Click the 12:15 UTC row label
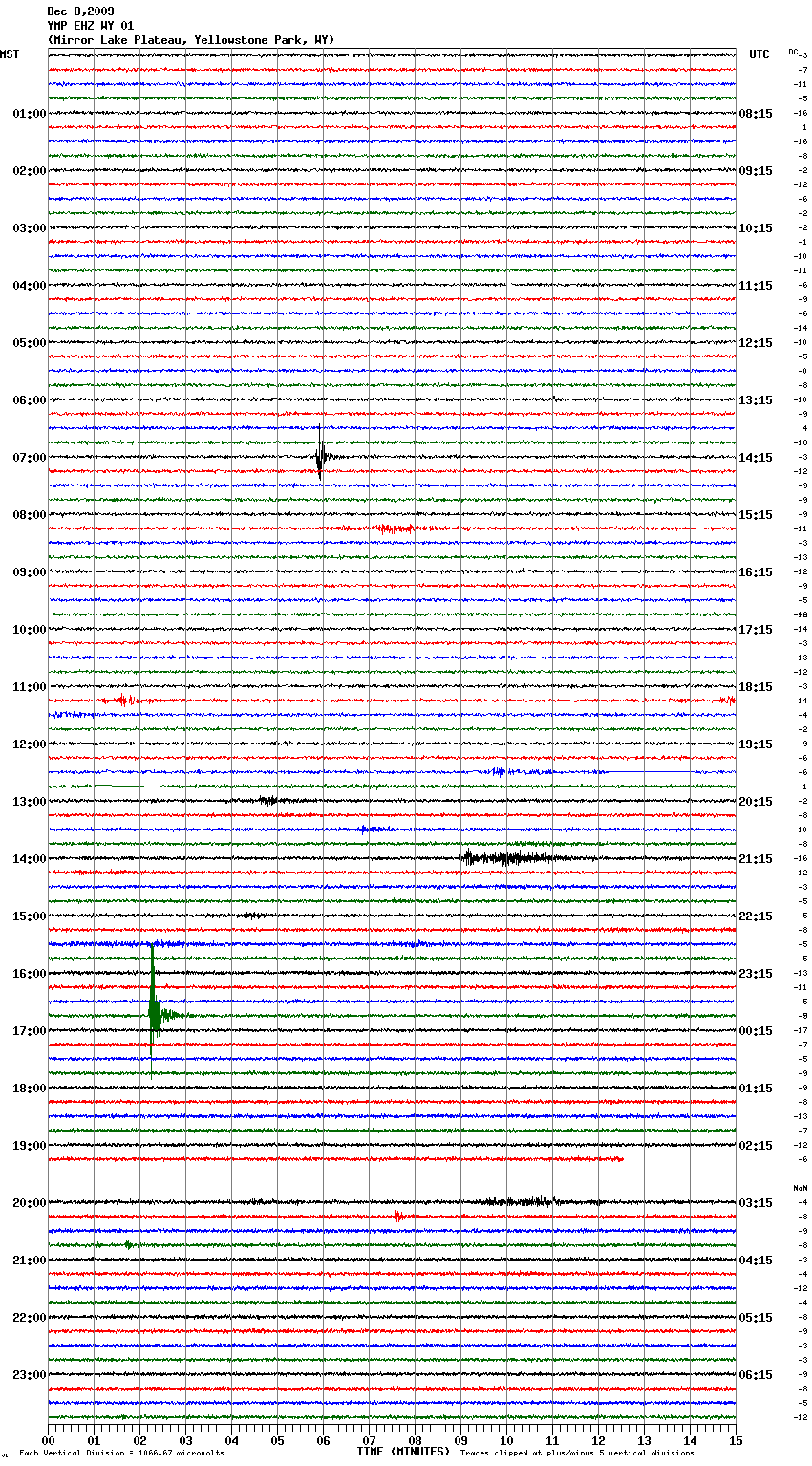Viewport: 812px width, 1466px height. click(x=756, y=343)
